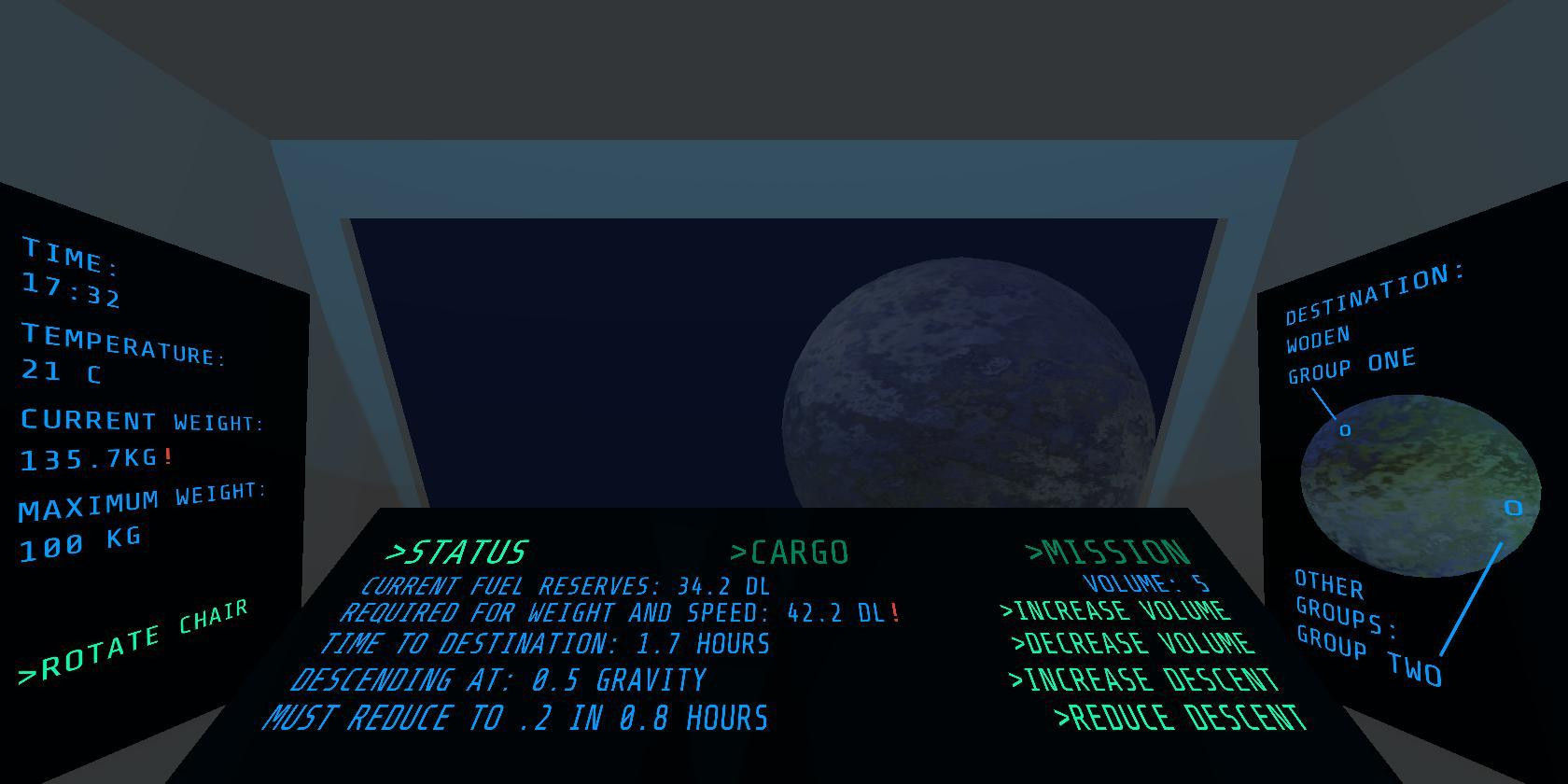This screenshot has width=1568, height=784.
Task: Click the 'GROUP ONE' label
Action: [1351, 366]
